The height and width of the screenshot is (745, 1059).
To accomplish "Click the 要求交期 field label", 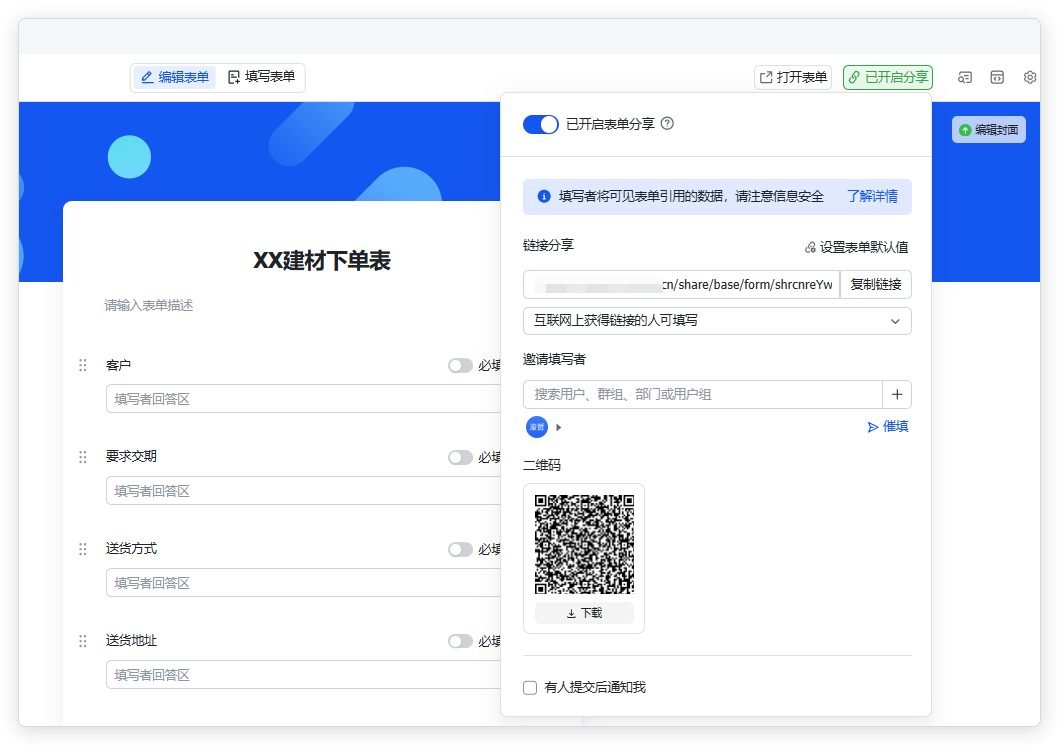I will pyautogui.click(x=131, y=457).
